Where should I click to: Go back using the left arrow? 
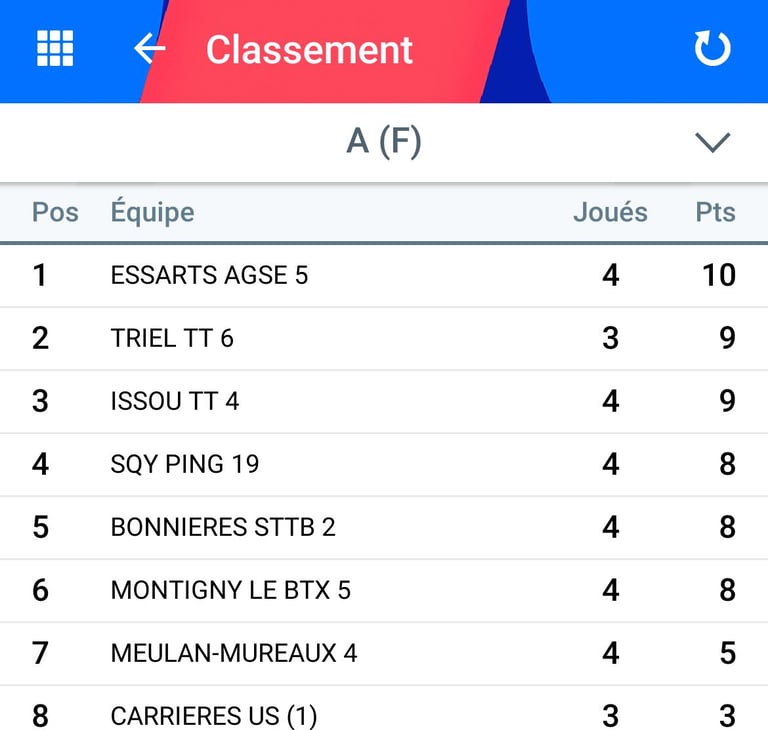pos(149,48)
